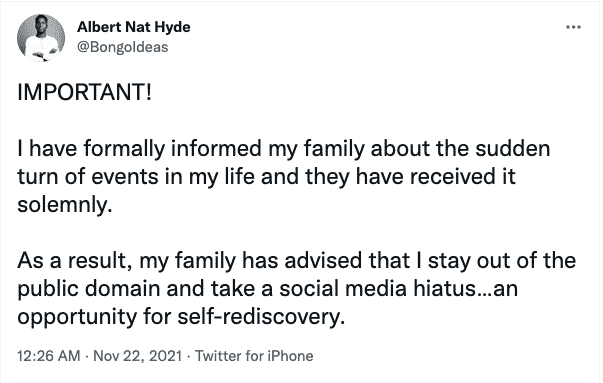Click the line starting "As a result, my family"
Viewport: 603px width, 383px height.
297,261
